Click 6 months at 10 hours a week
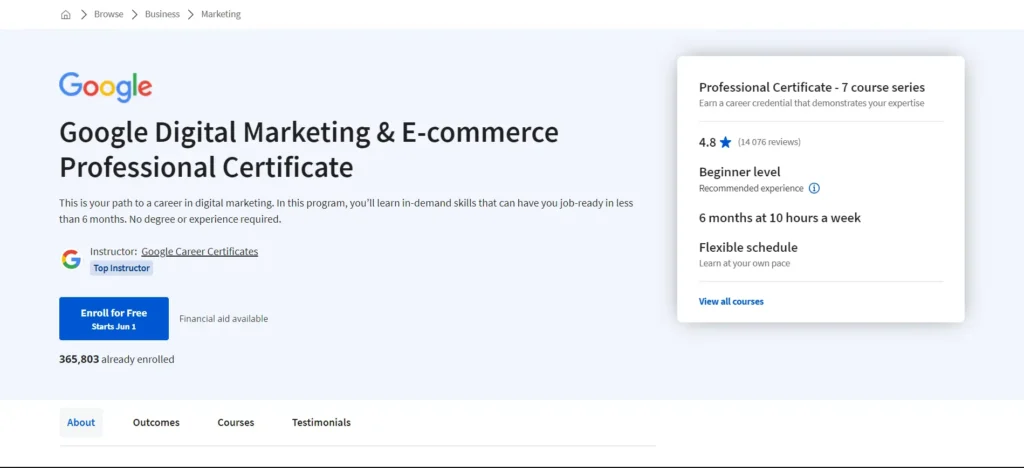The image size is (1024, 468). click(780, 218)
